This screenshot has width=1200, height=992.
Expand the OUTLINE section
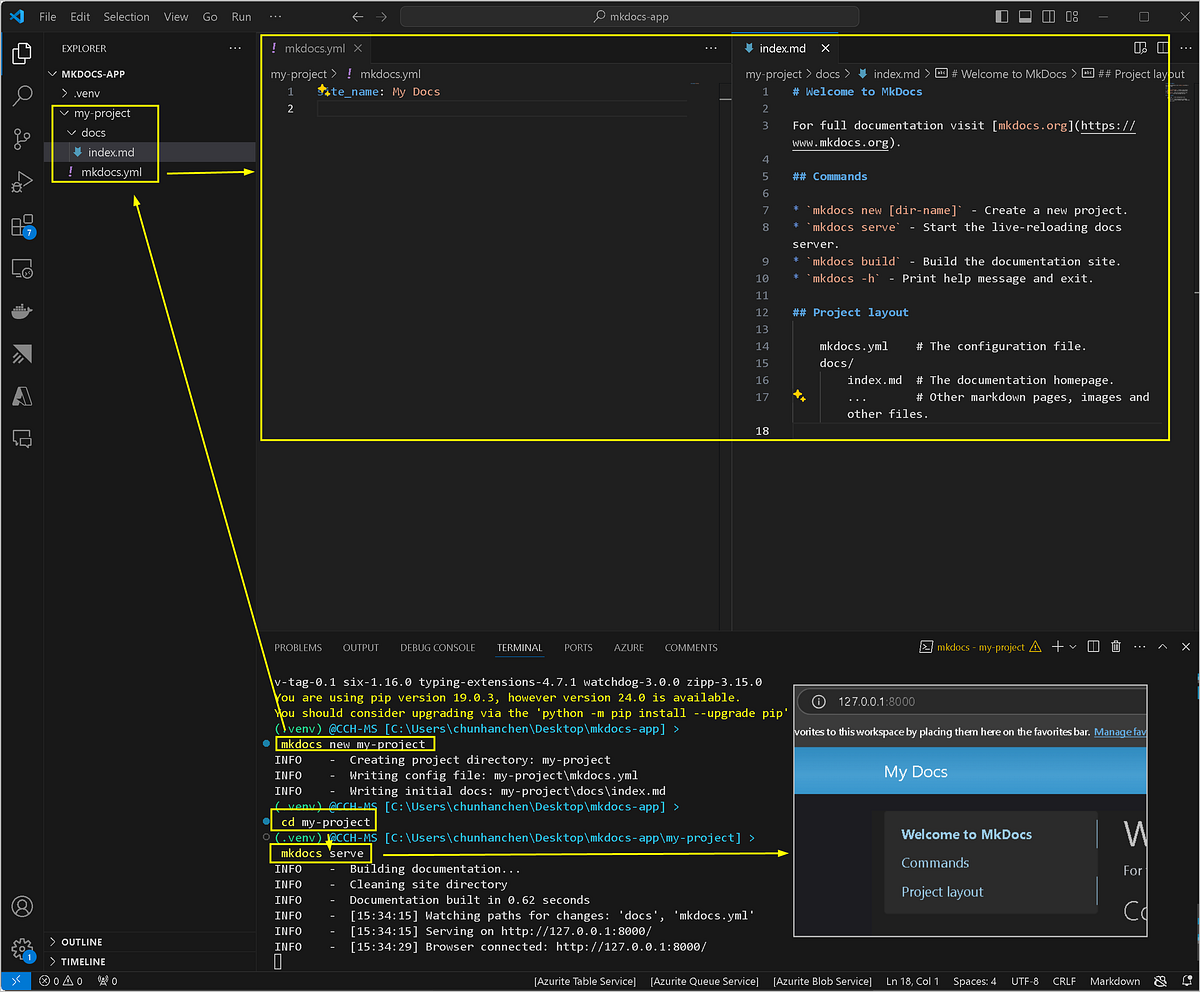click(x=82, y=942)
